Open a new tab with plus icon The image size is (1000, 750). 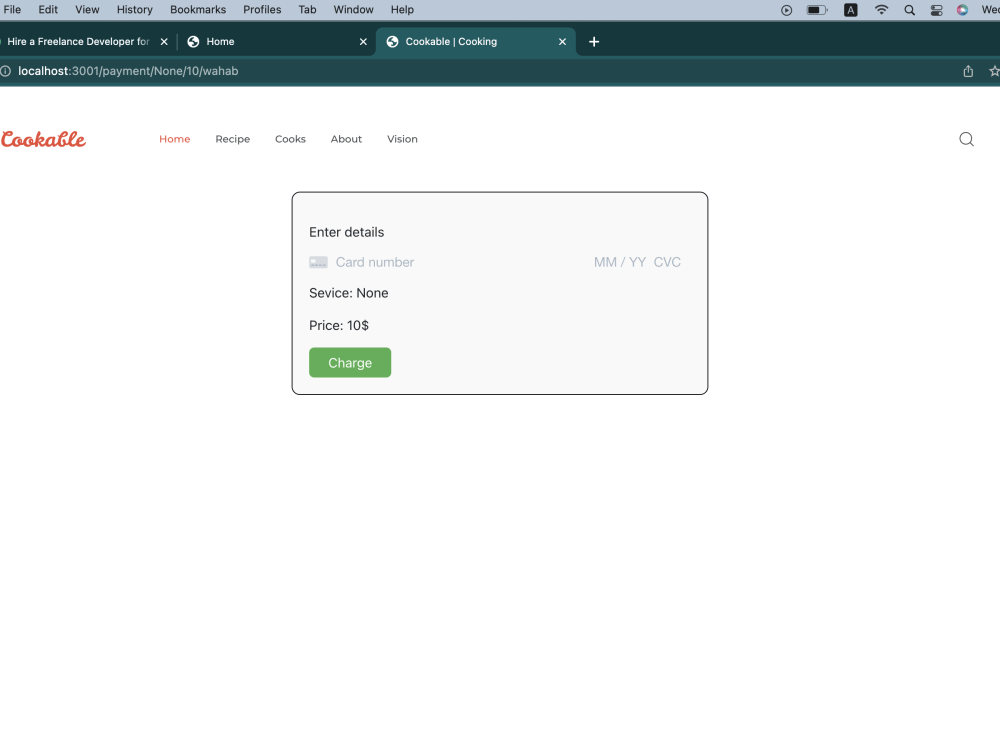click(x=594, y=41)
